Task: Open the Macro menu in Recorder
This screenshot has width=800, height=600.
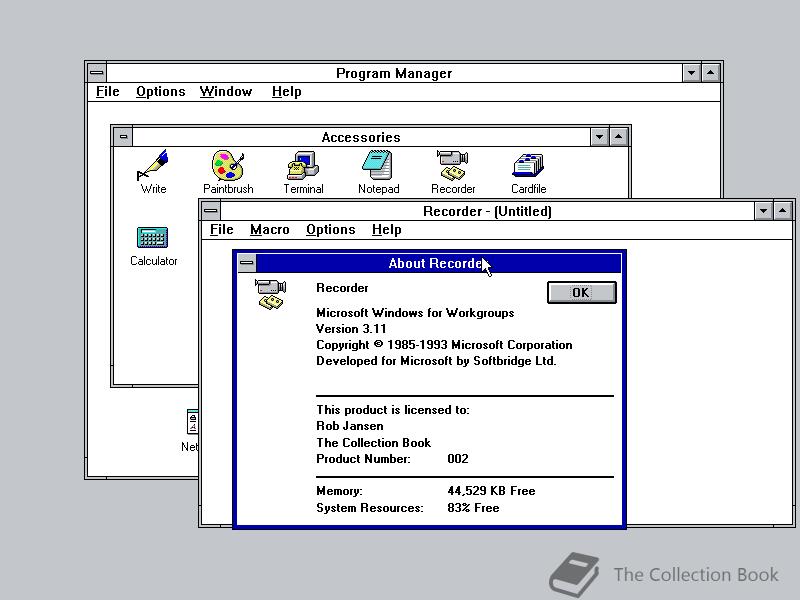Action: (269, 229)
